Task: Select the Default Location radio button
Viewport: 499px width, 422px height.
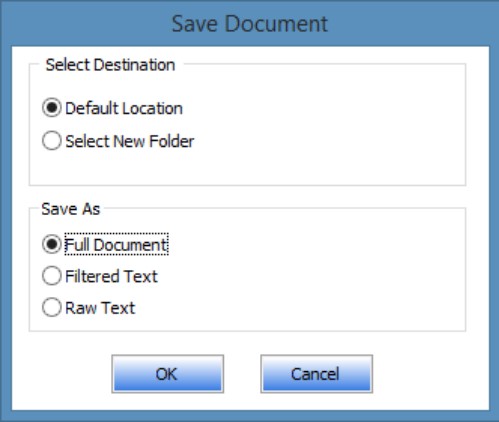Action: 113,108
